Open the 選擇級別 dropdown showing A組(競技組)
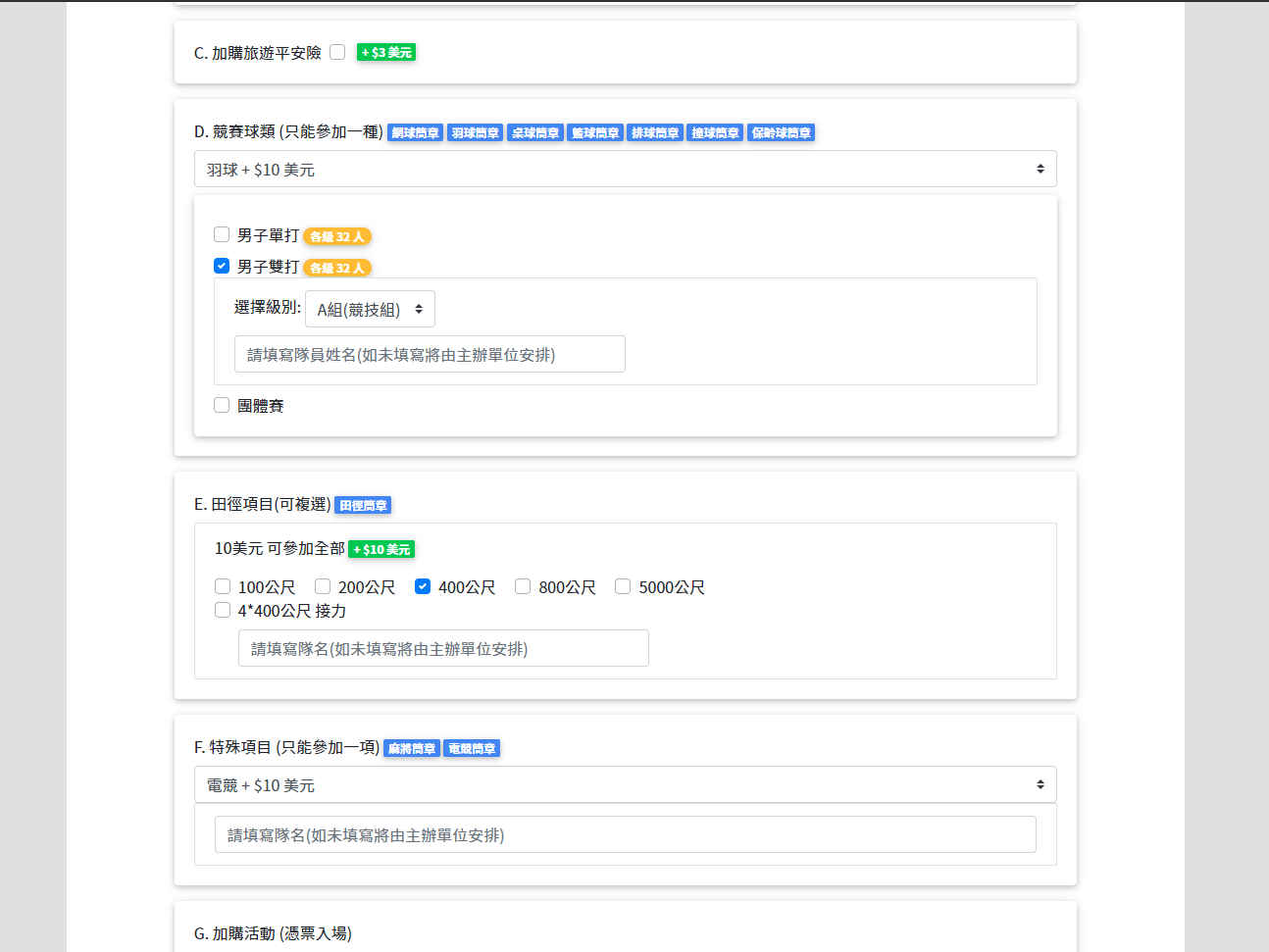 370,308
